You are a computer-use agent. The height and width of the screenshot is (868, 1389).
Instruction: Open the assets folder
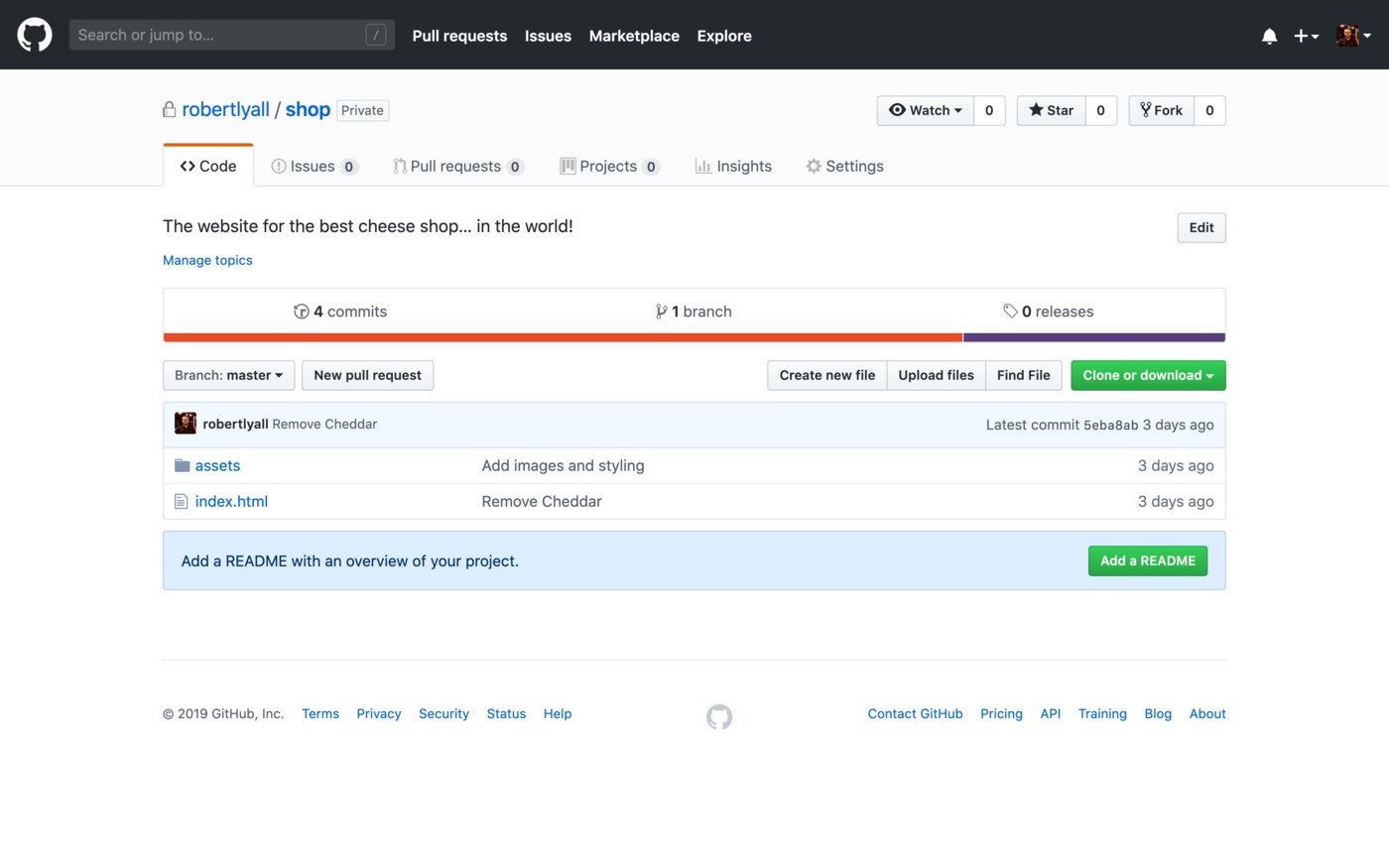click(x=217, y=465)
